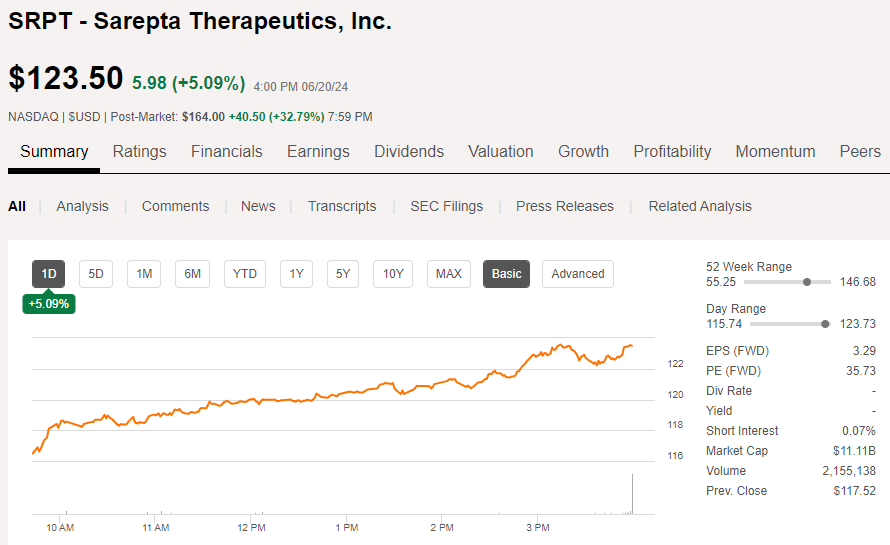Open the Earnings tab
This screenshot has height=545, width=890.
pos(318,152)
